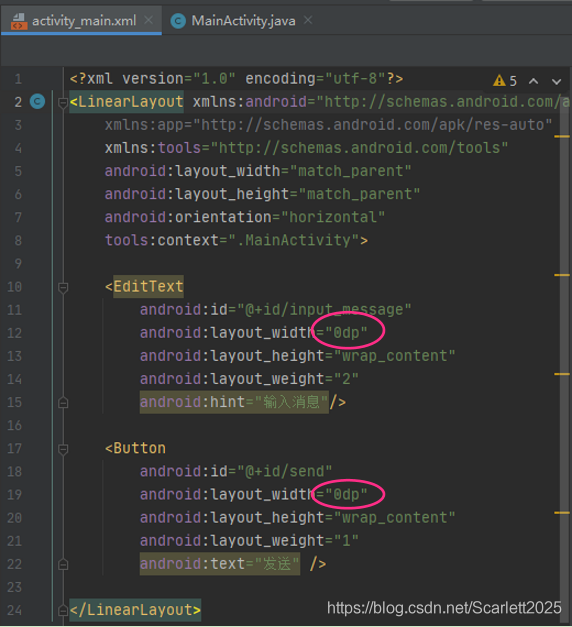Viewport: 572px width, 627px height.
Task: Go to previous highlighted error arrow
Action: (x=533, y=81)
